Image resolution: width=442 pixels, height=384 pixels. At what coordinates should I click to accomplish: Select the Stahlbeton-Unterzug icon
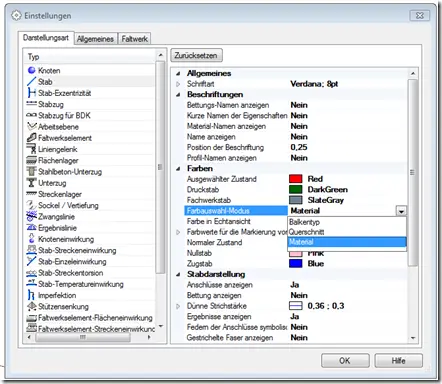[31, 171]
